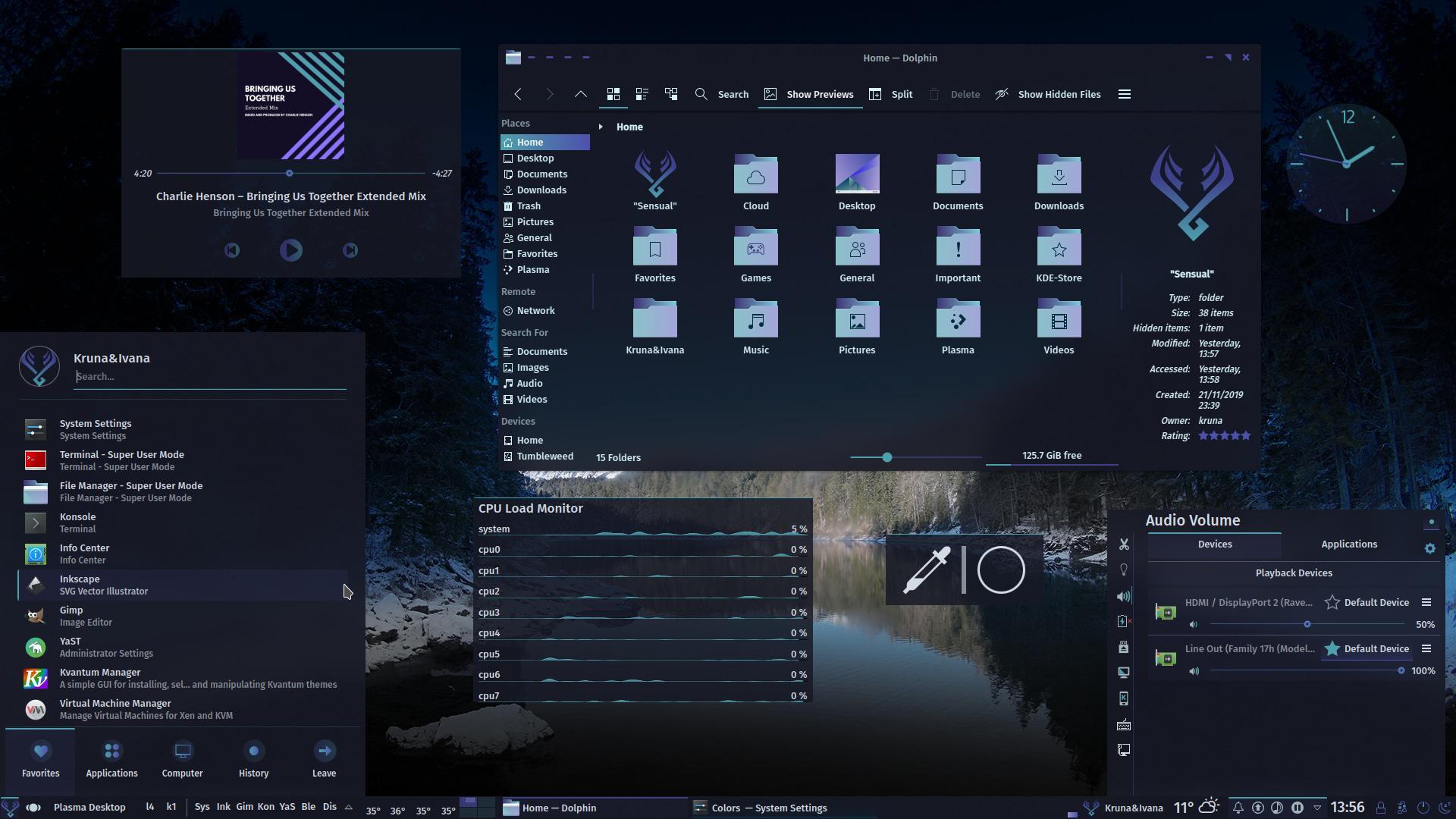Adjust the HDMI playback volume slider
This screenshot has width=1456, height=819.
(1307, 625)
